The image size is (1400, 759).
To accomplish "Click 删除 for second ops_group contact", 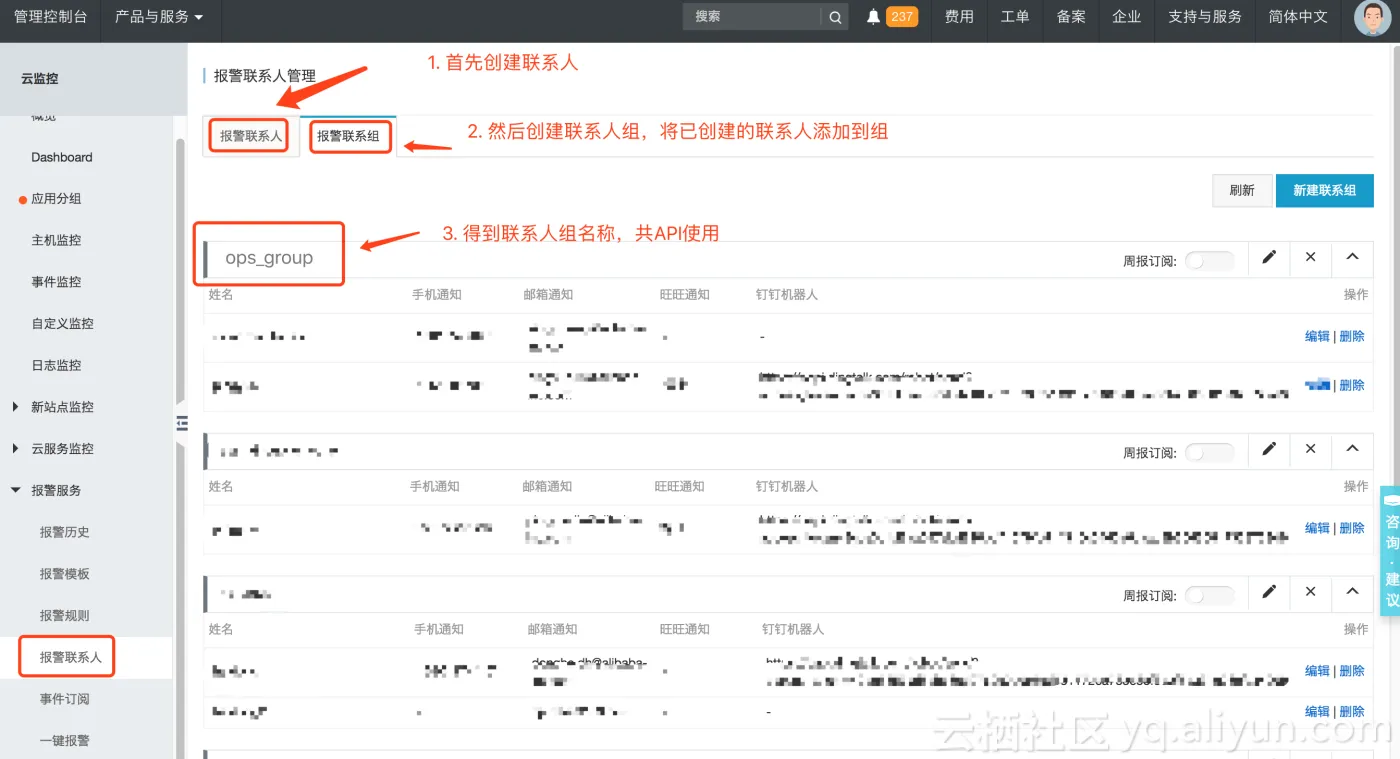I will pos(1352,385).
